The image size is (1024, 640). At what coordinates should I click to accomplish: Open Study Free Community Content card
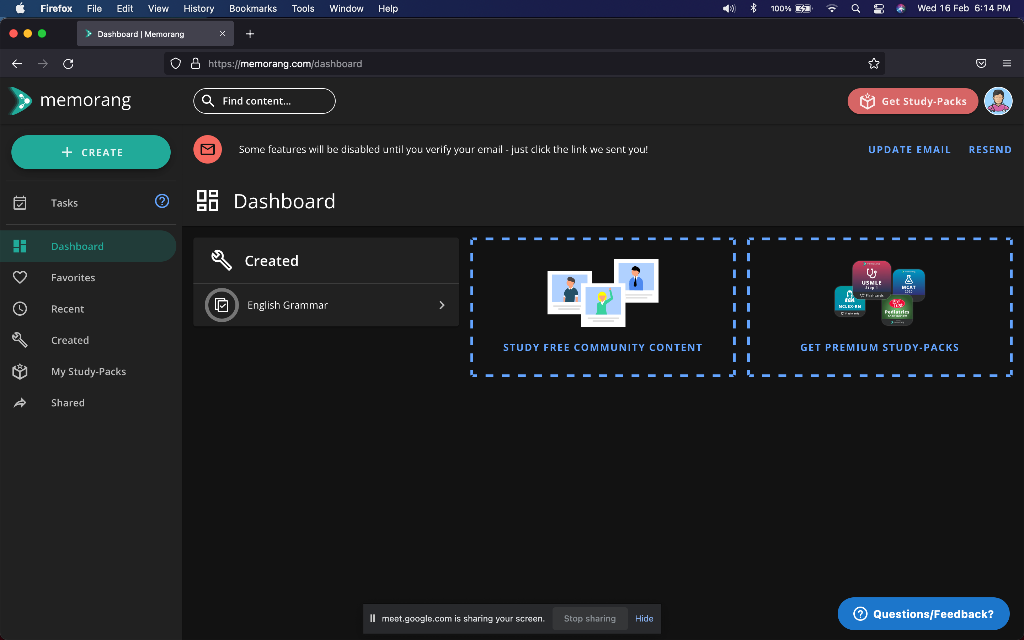tap(602, 307)
